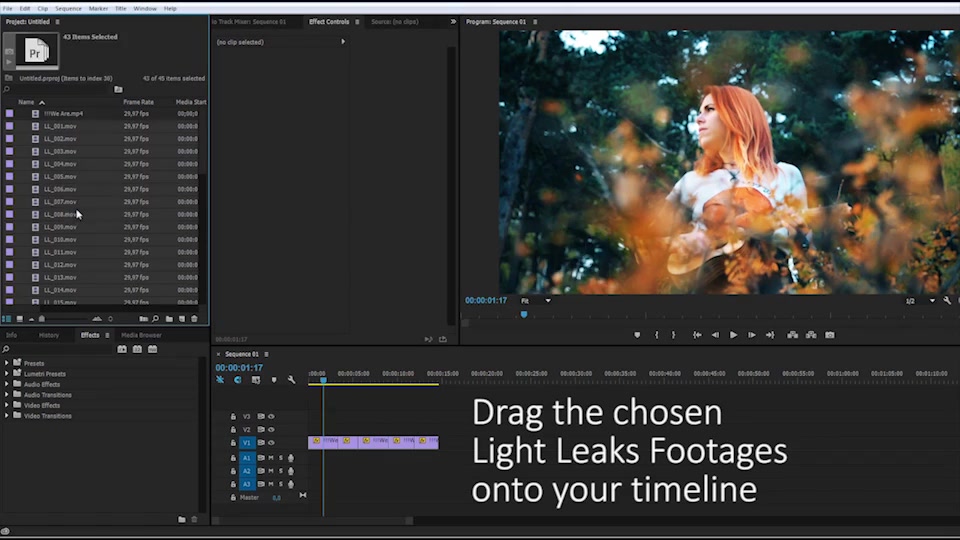Expand the panel overflow chevron by Source tab
960x540 pixels.
pos(453,21)
